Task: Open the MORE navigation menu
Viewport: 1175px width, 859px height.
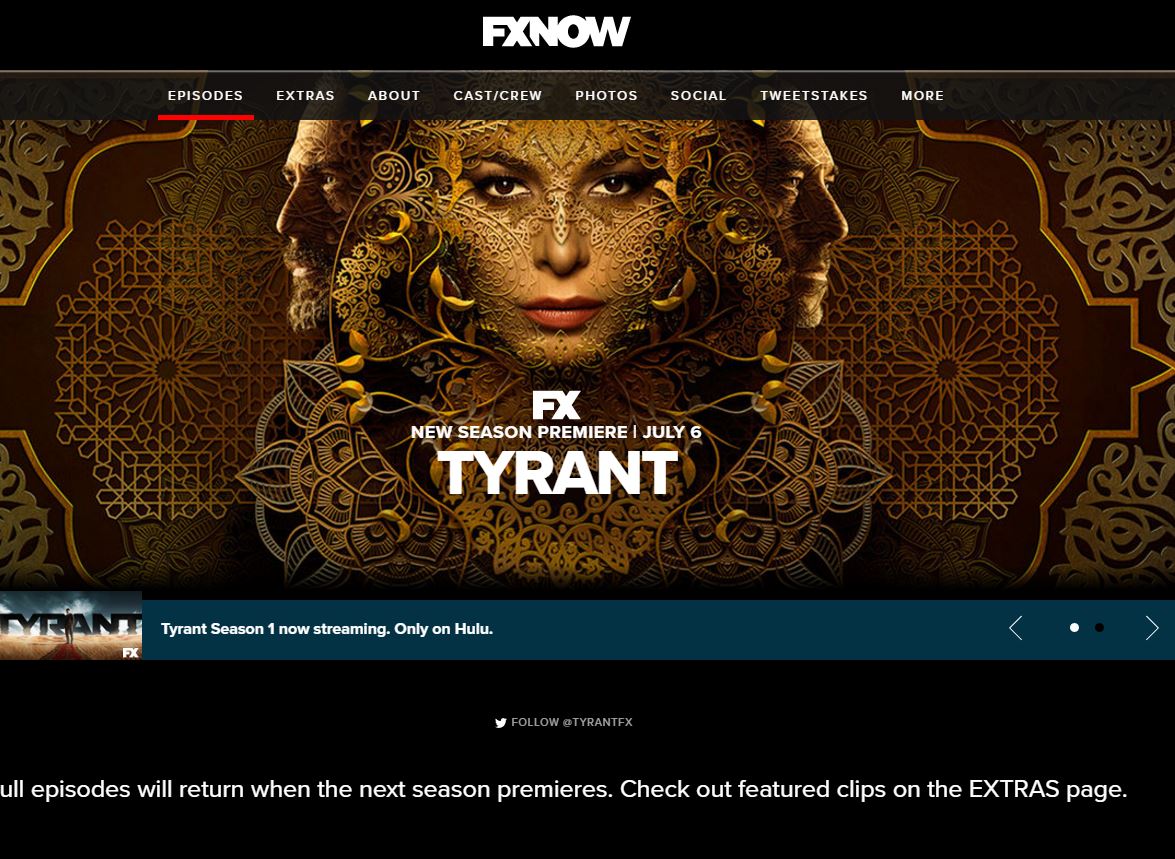Action: click(x=922, y=96)
